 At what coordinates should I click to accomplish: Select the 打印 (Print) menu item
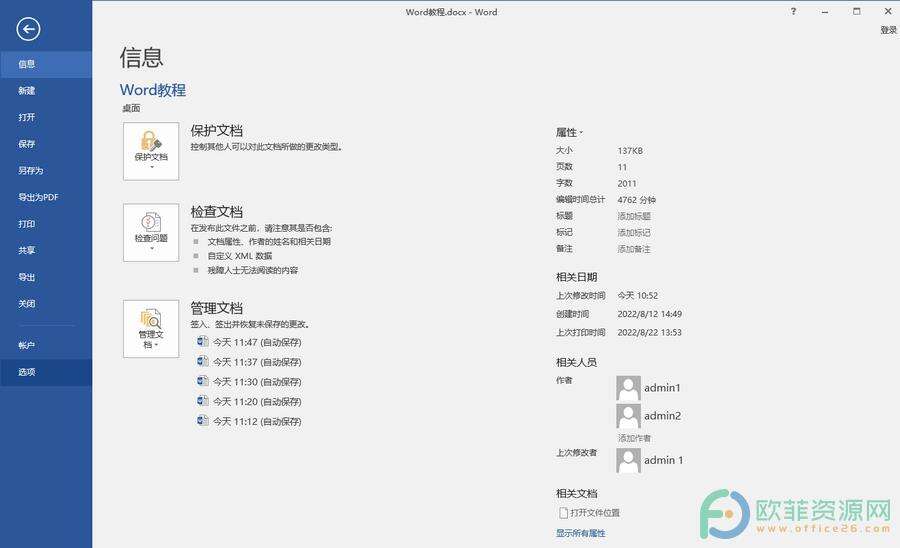coord(46,224)
